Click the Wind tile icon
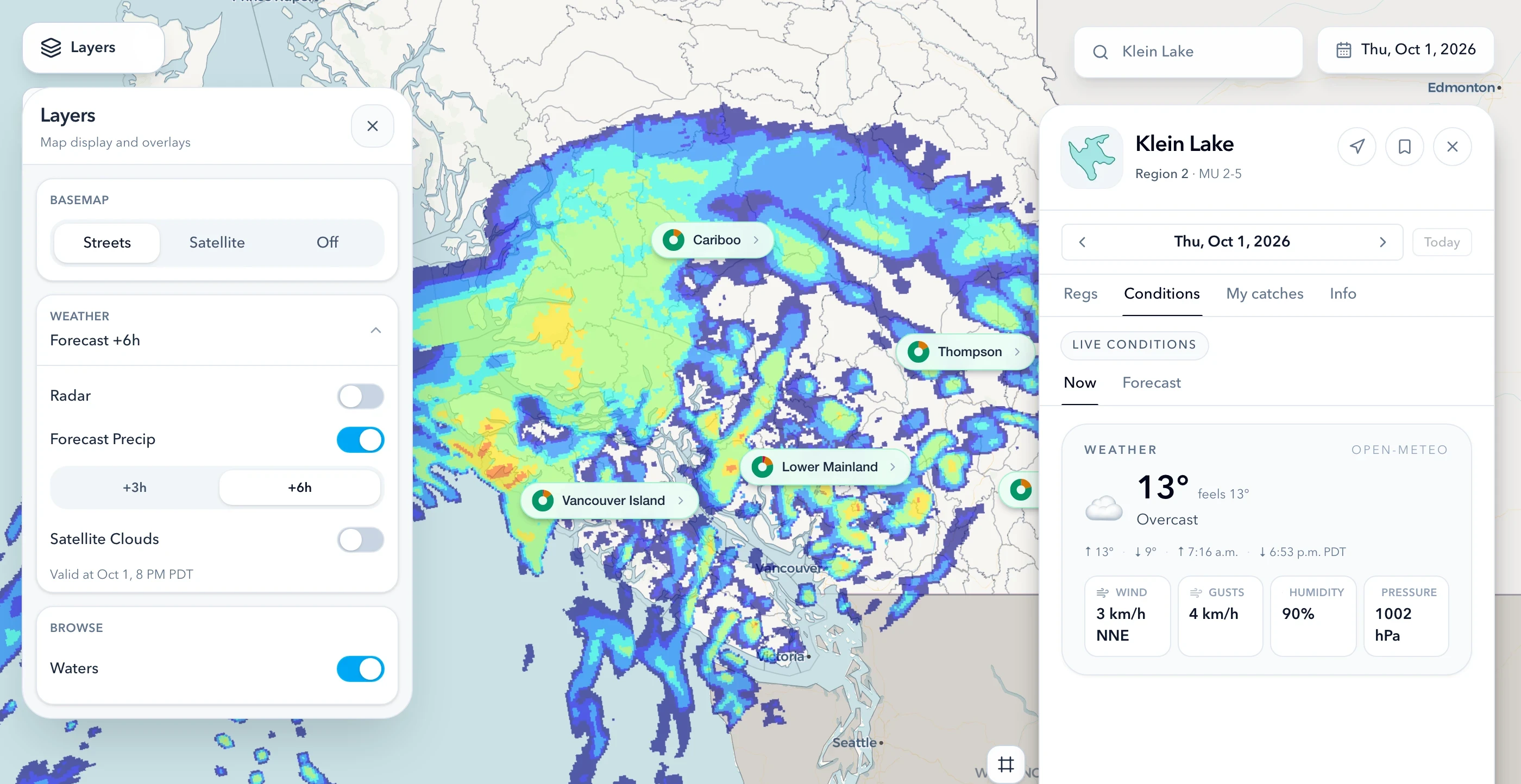 [x=1102, y=593]
